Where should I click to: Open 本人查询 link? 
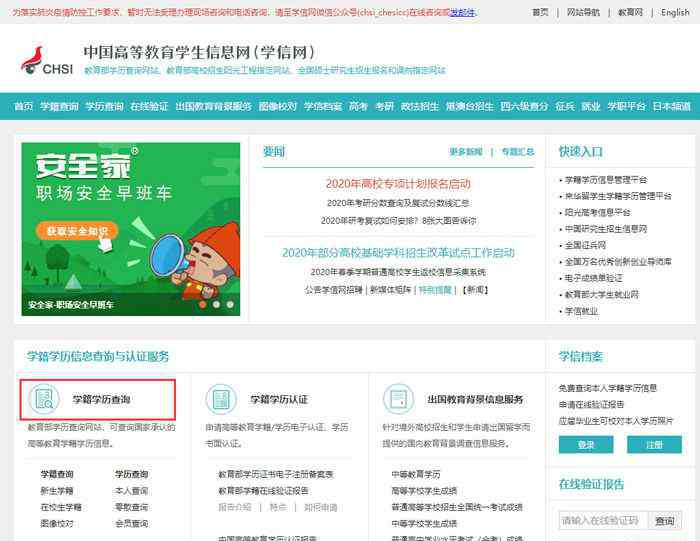point(131,491)
